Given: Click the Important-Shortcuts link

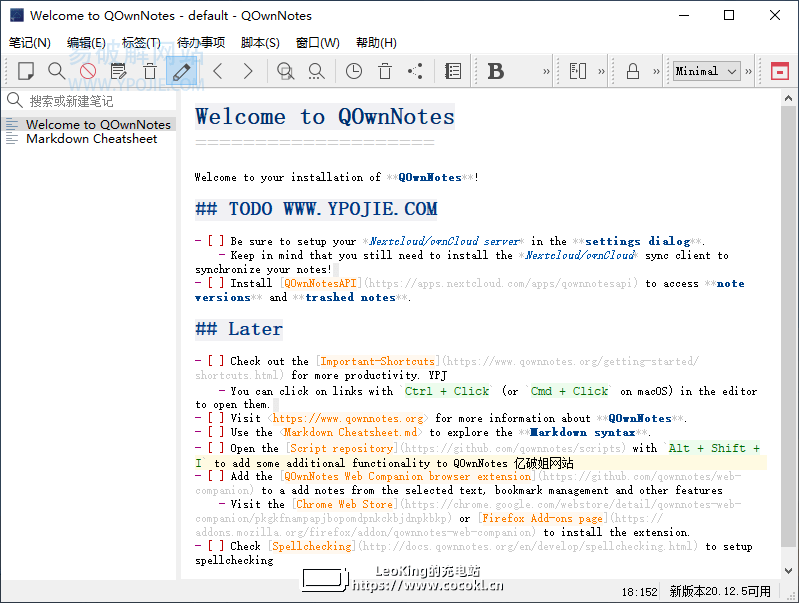Looking at the screenshot, I should [377, 361].
